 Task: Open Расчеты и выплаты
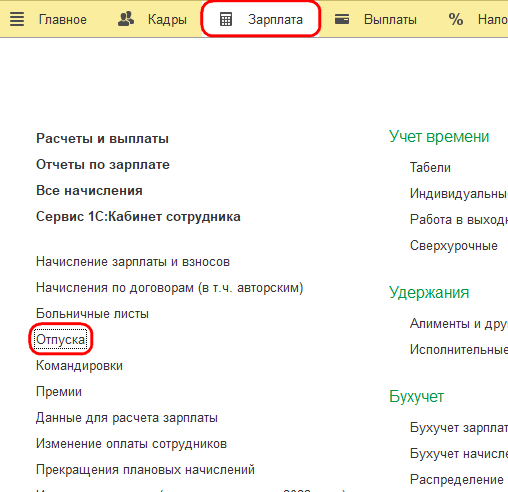pyautogui.click(x=102, y=139)
